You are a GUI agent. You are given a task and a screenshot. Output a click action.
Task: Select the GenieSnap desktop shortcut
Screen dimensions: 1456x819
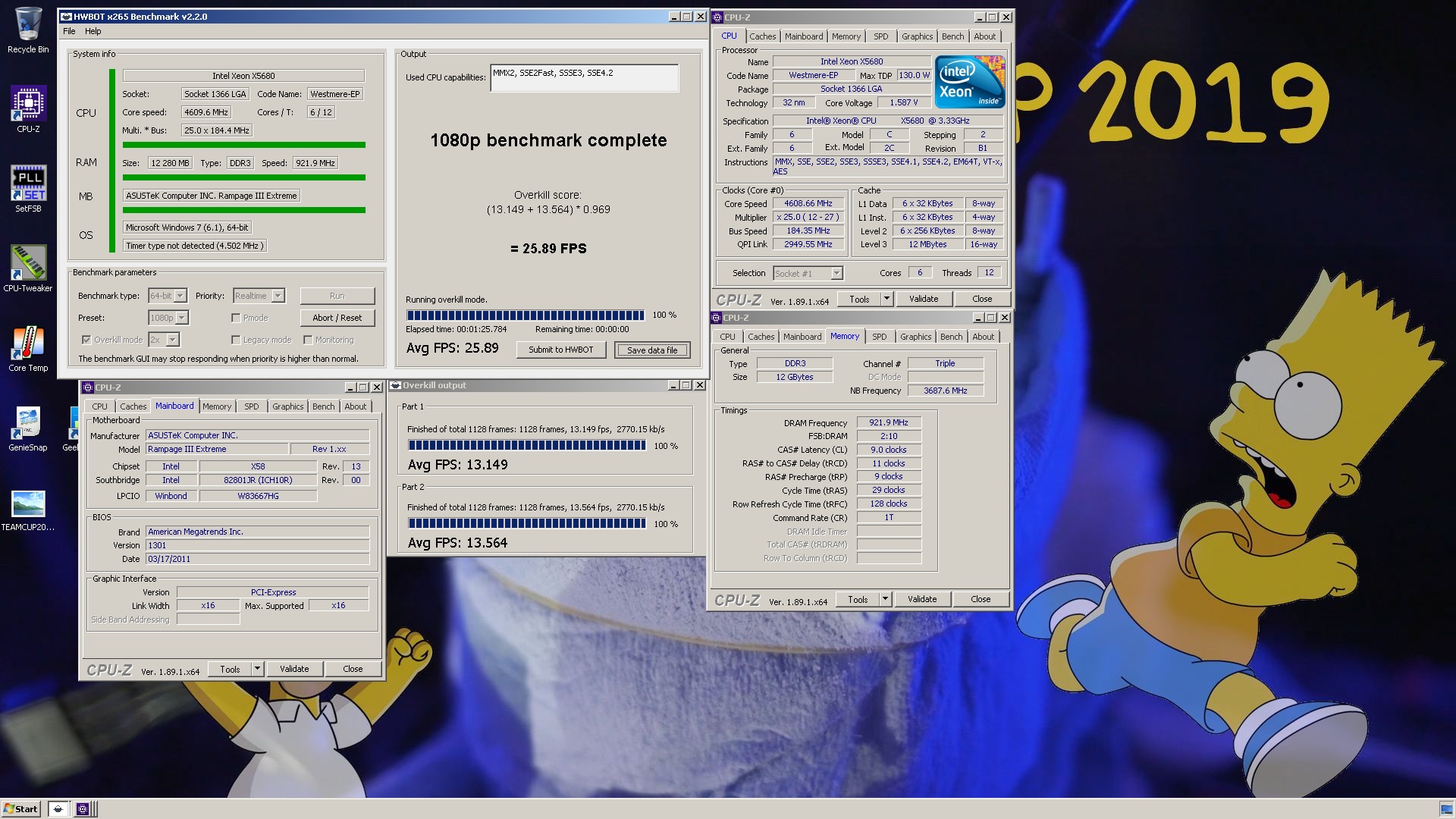pos(28,428)
